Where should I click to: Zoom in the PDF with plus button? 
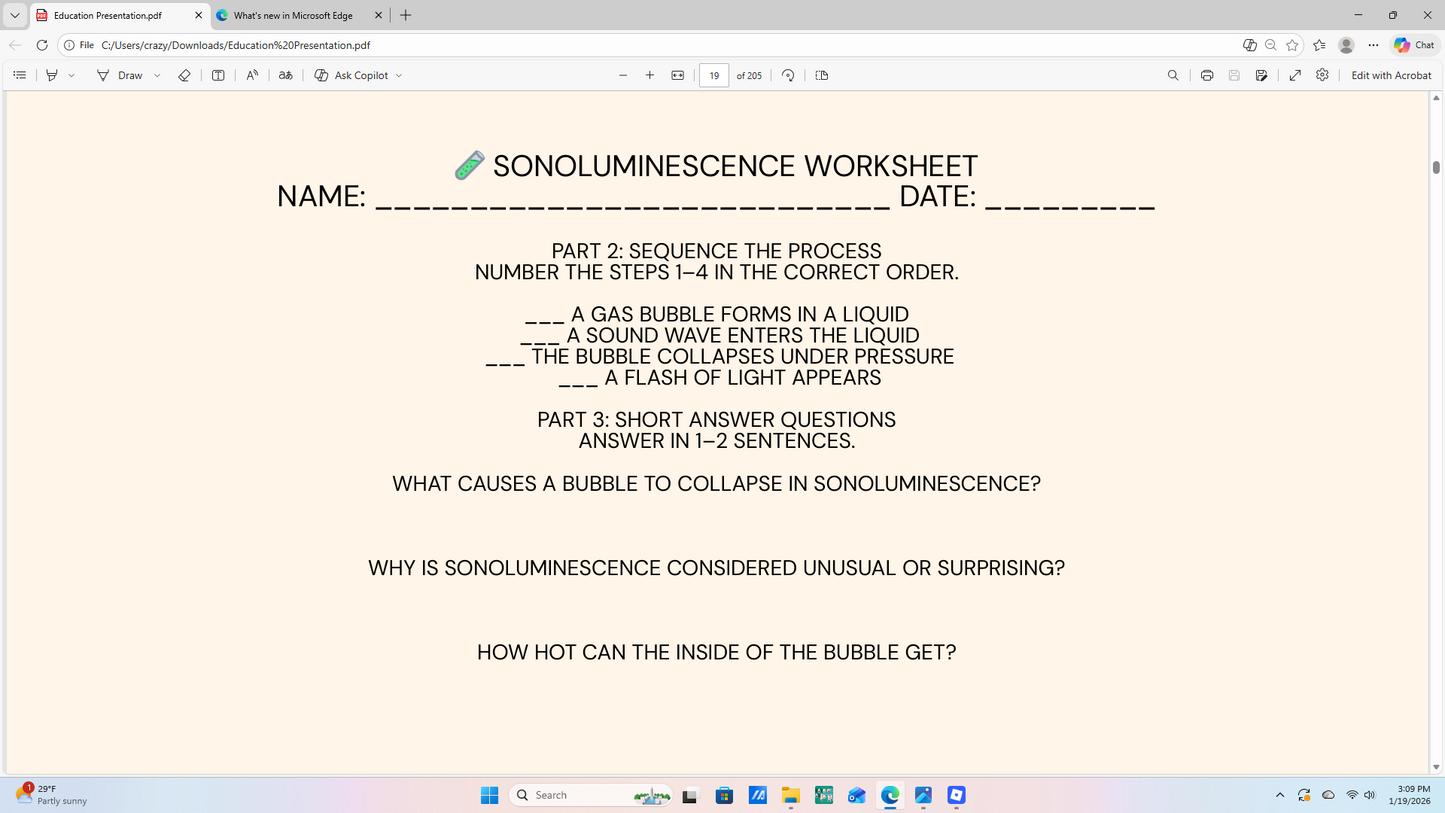(650, 75)
